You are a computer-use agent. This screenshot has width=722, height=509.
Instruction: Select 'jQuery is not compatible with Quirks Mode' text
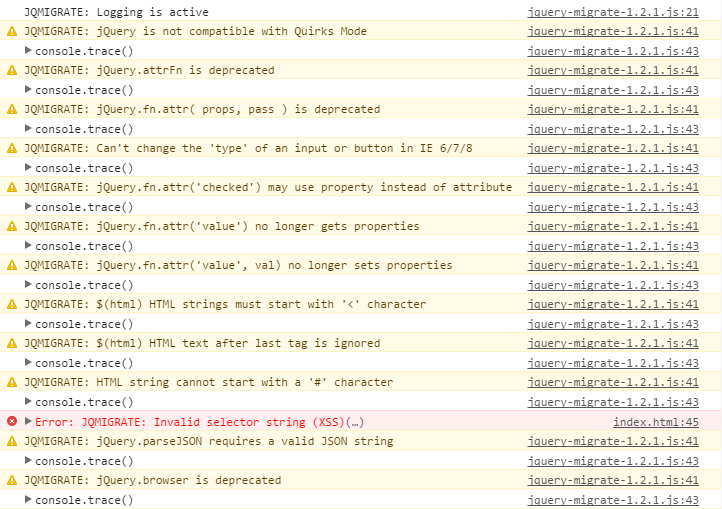click(x=232, y=31)
